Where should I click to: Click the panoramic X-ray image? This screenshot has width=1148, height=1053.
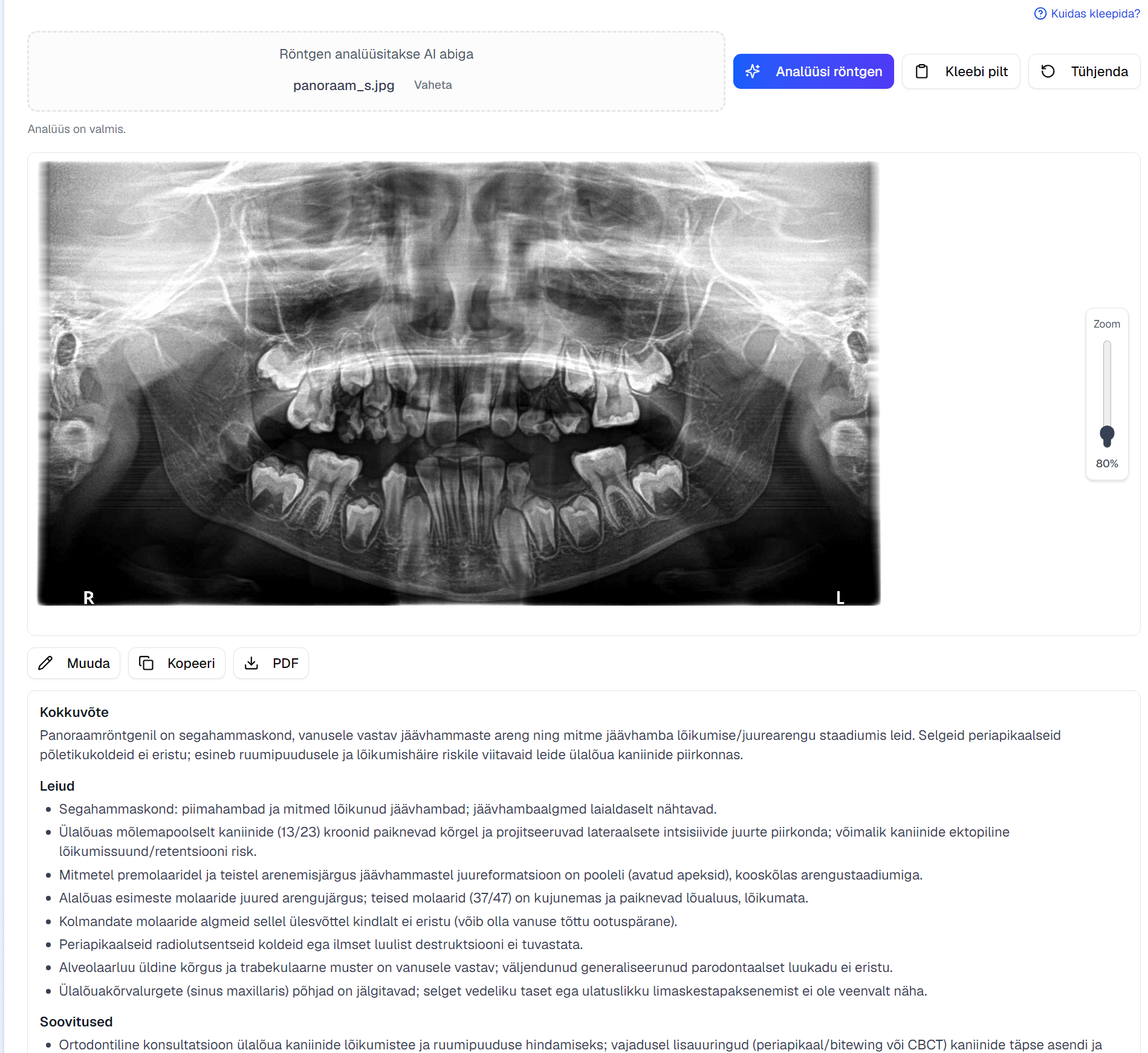(x=458, y=383)
